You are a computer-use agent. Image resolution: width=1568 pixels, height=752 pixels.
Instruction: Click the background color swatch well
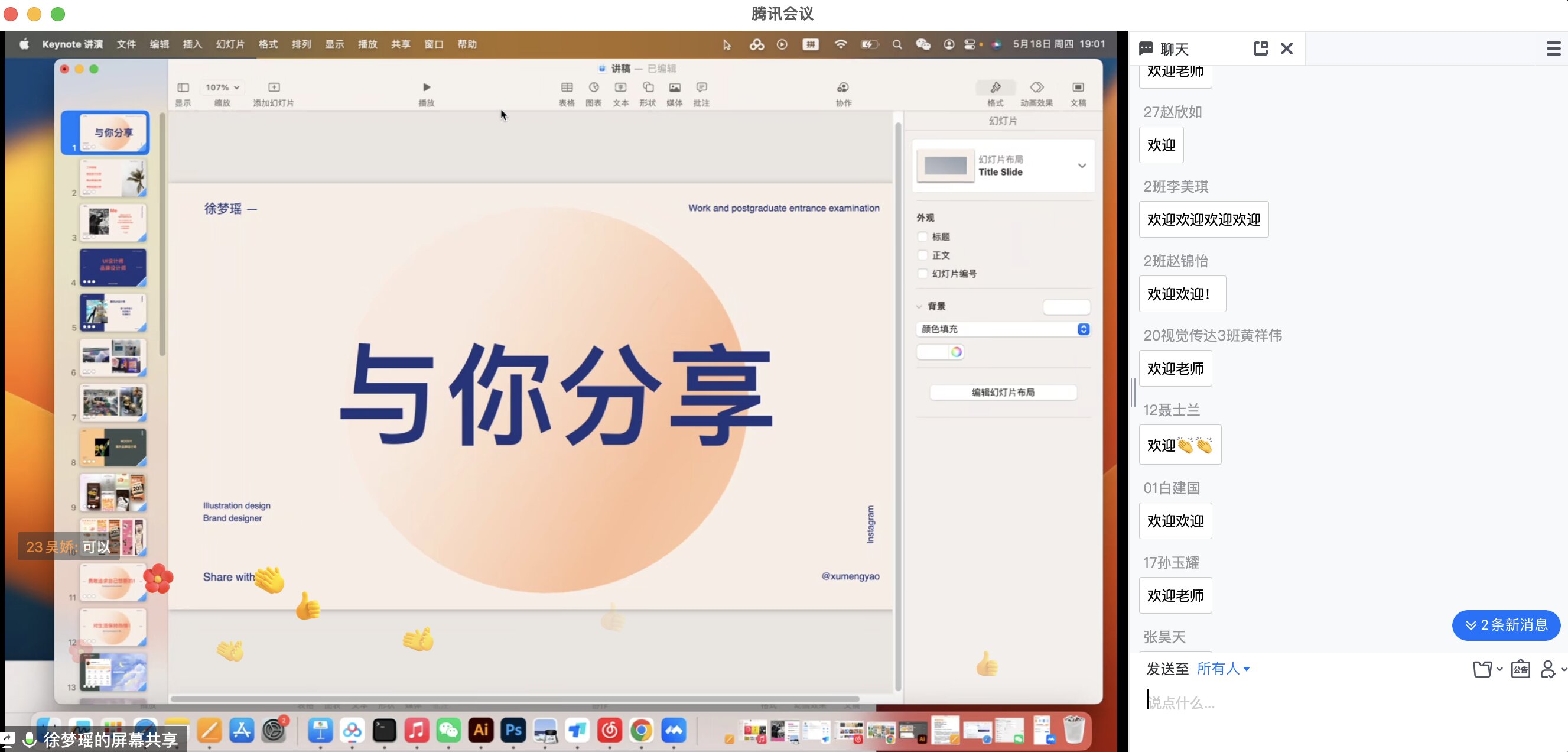pyautogui.click(x=933, y=352)
